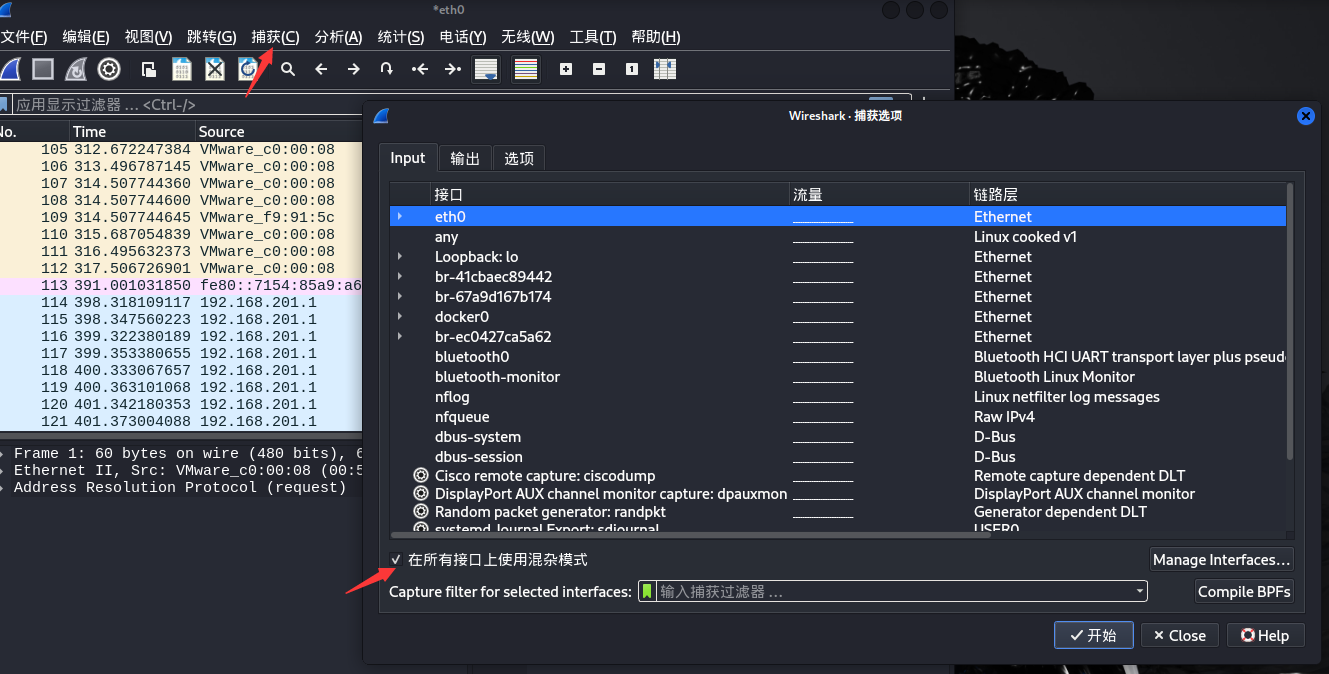Expand the eth0 interface row
Viewport: 1329px width, 674px height.
(400, 216)
